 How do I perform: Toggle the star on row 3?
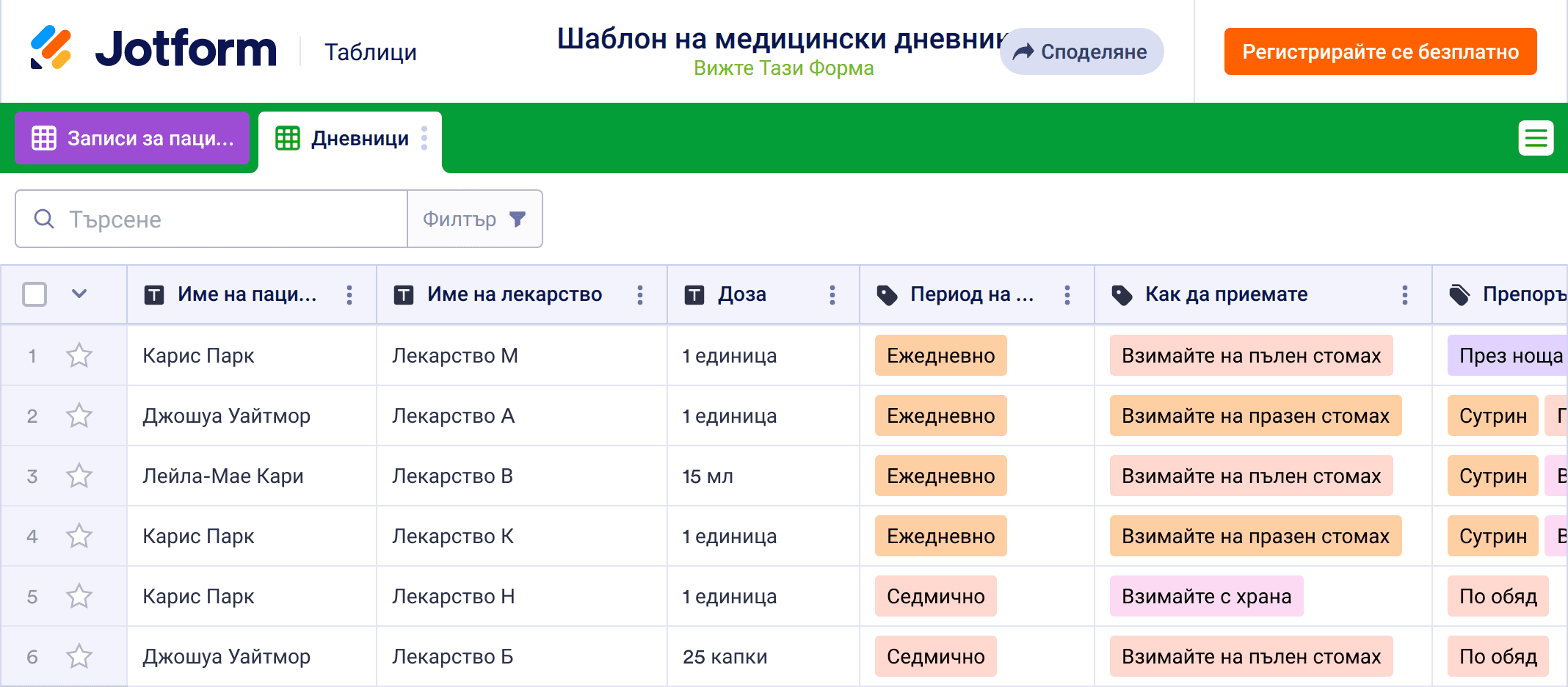[x=79, y=476]
